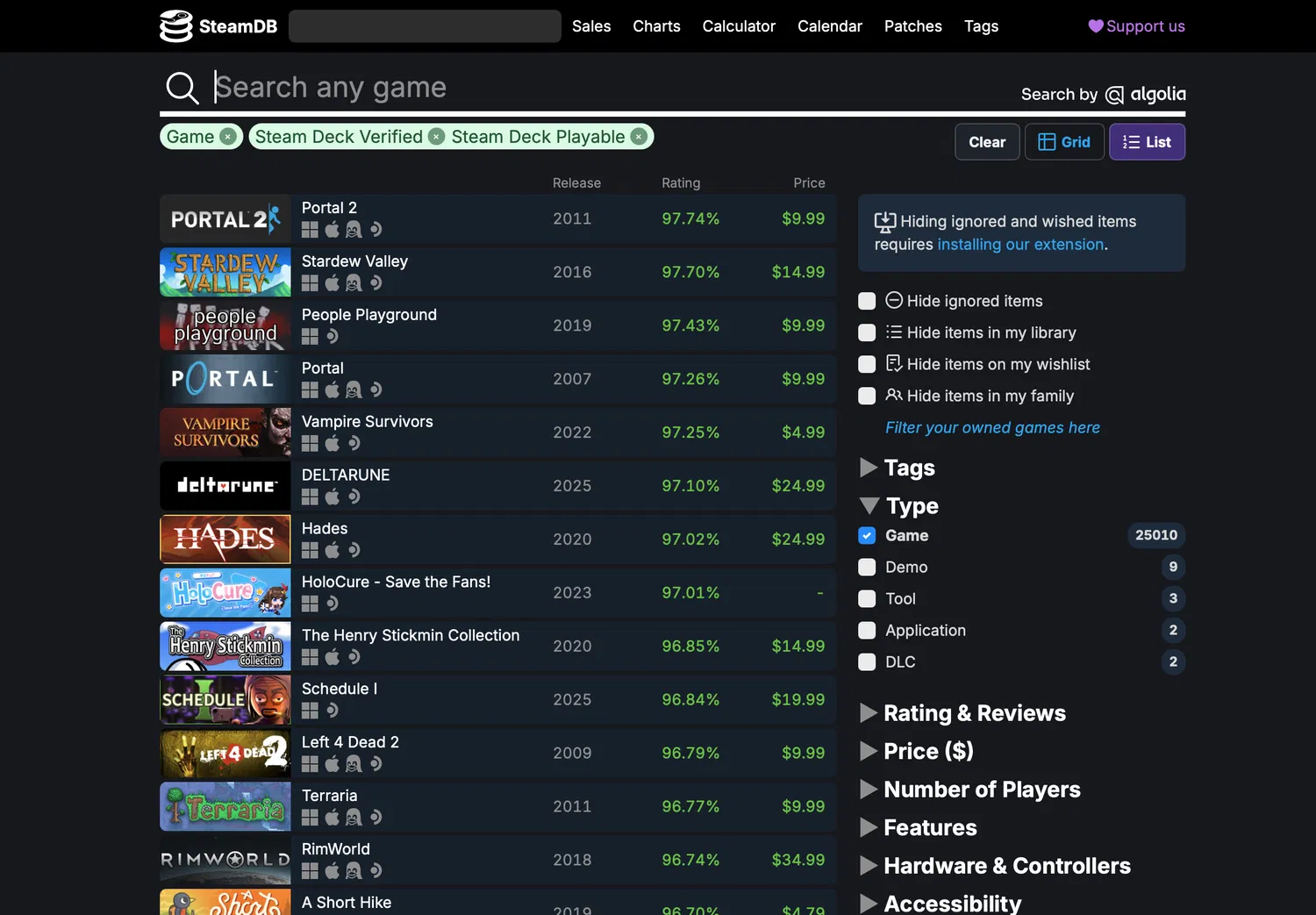The width and height of the screenshot is (1316, 915).
Task: Check Hide items in my family
Action: tap(867, 396)
